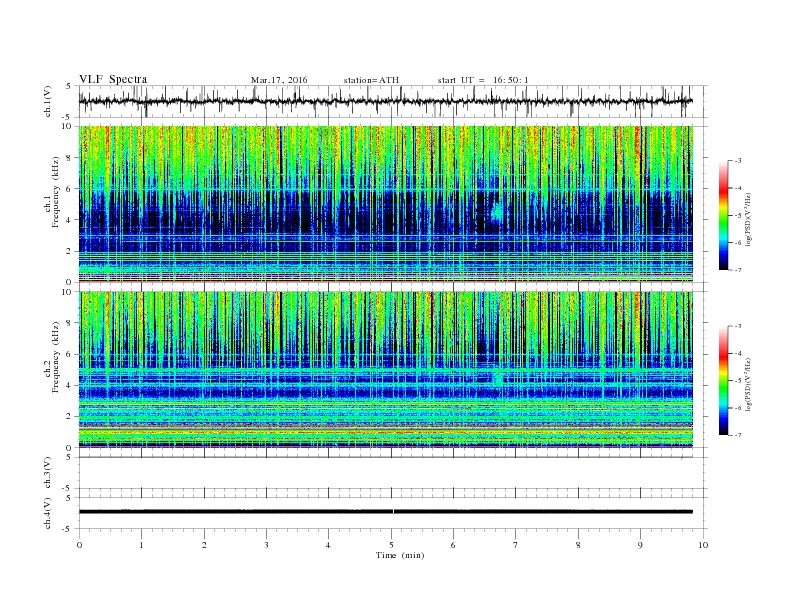
Task: Click the 'station=ATH' label
Action: [371, 80]
